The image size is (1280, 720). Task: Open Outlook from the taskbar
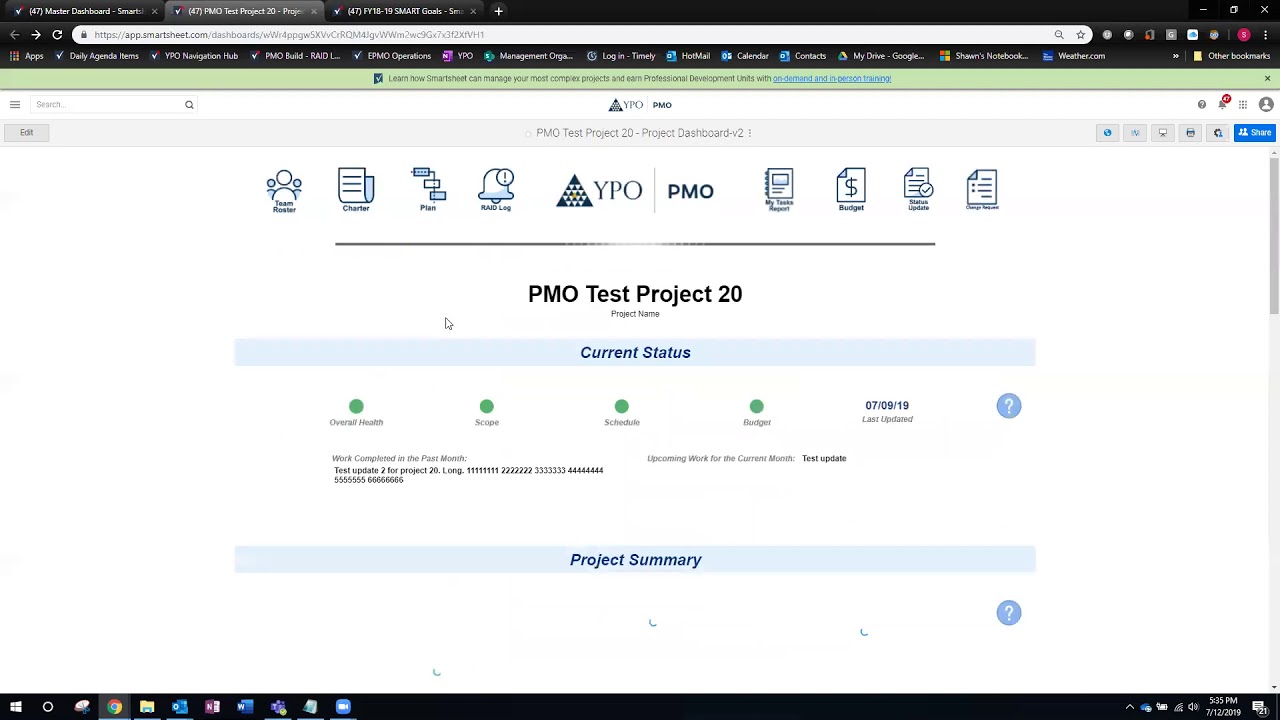click(179, 707)
